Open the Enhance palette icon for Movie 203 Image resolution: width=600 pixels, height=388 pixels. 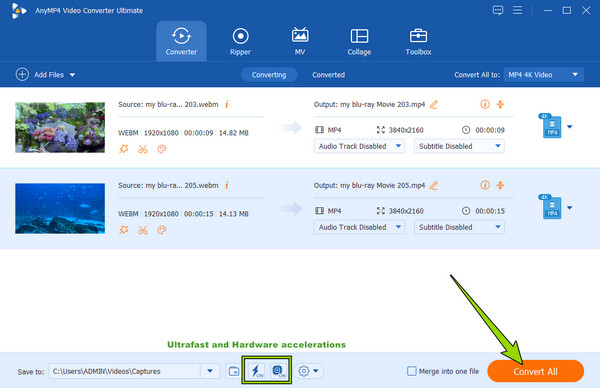pyautogui.click(x=162, y=149)
